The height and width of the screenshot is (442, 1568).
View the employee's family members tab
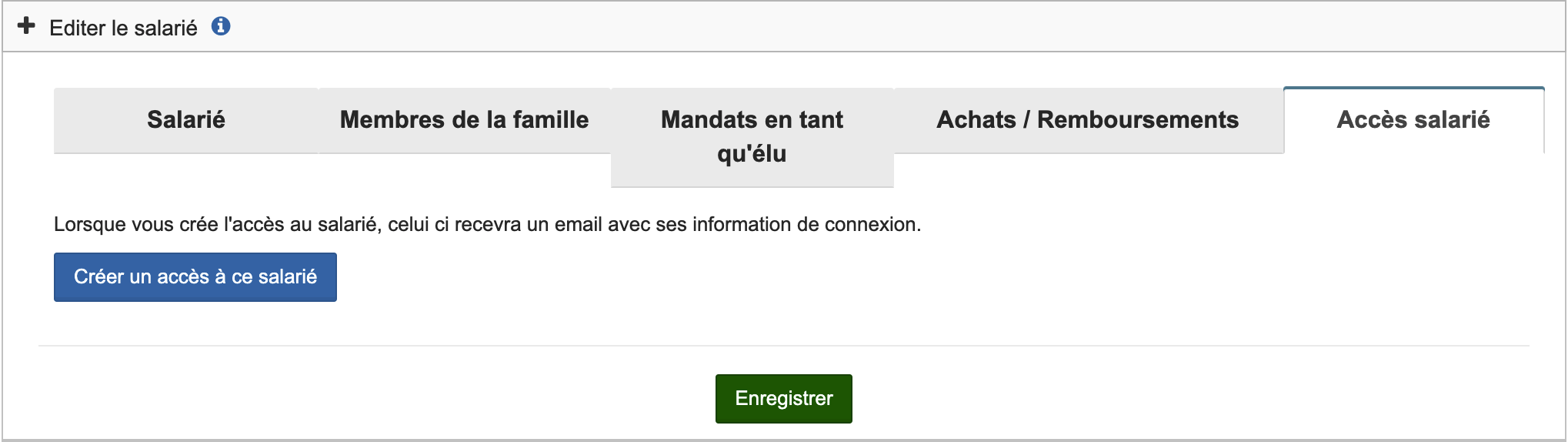point(464,120)
